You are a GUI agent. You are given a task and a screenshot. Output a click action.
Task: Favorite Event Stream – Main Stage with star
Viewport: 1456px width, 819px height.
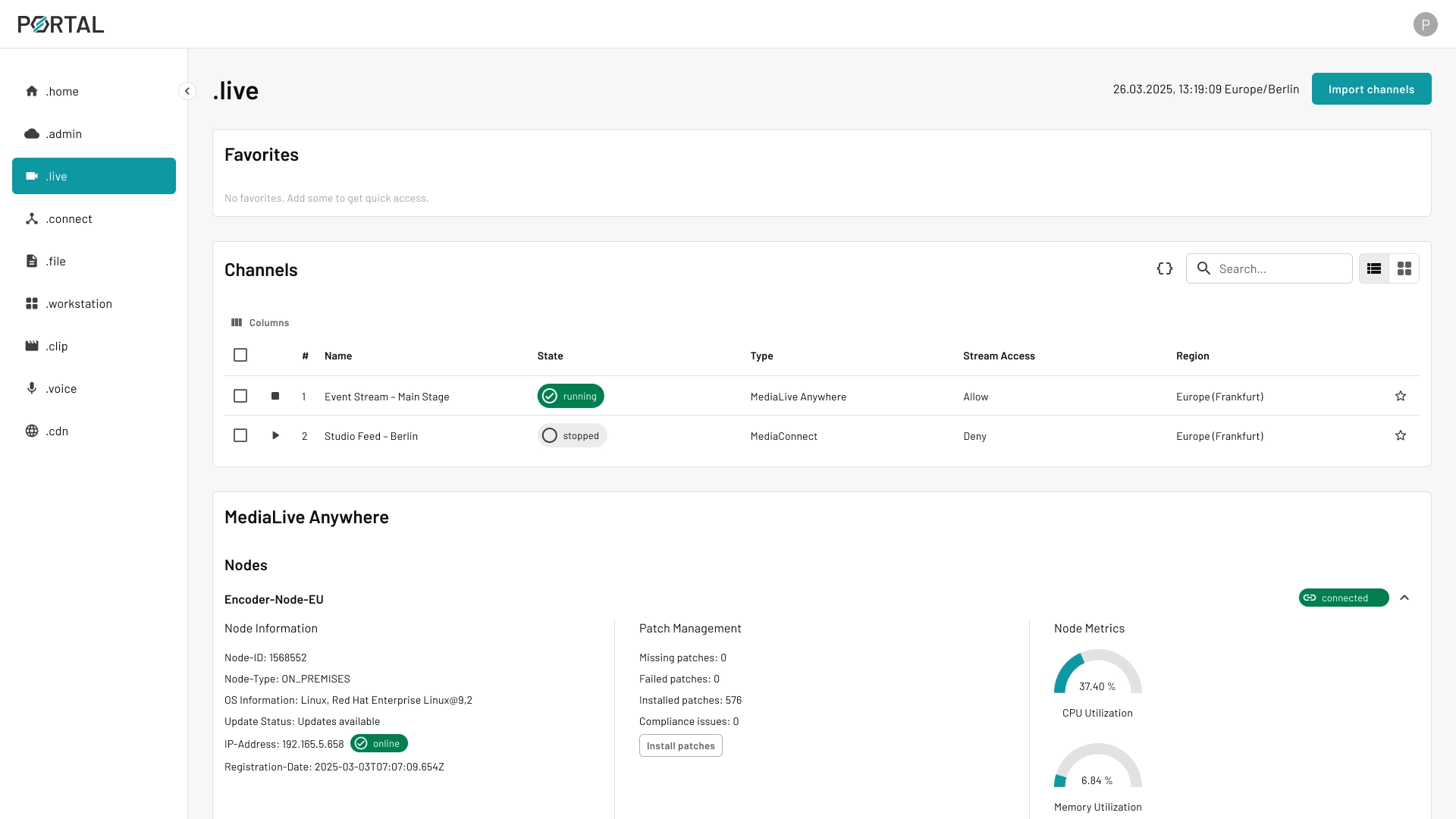coord(1400,396)
